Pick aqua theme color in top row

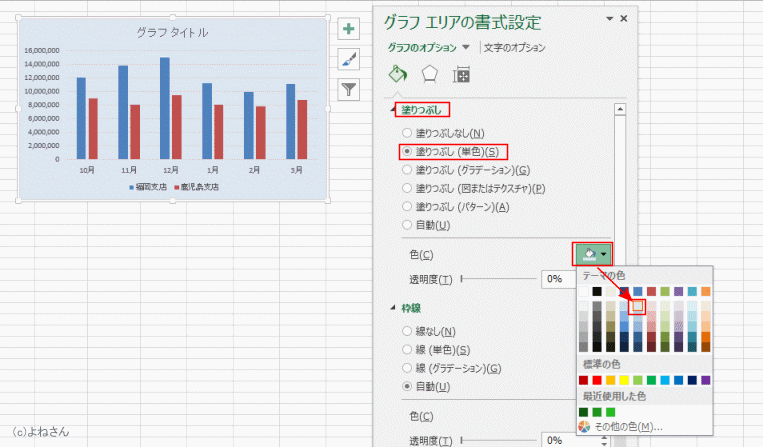(692, 291)
